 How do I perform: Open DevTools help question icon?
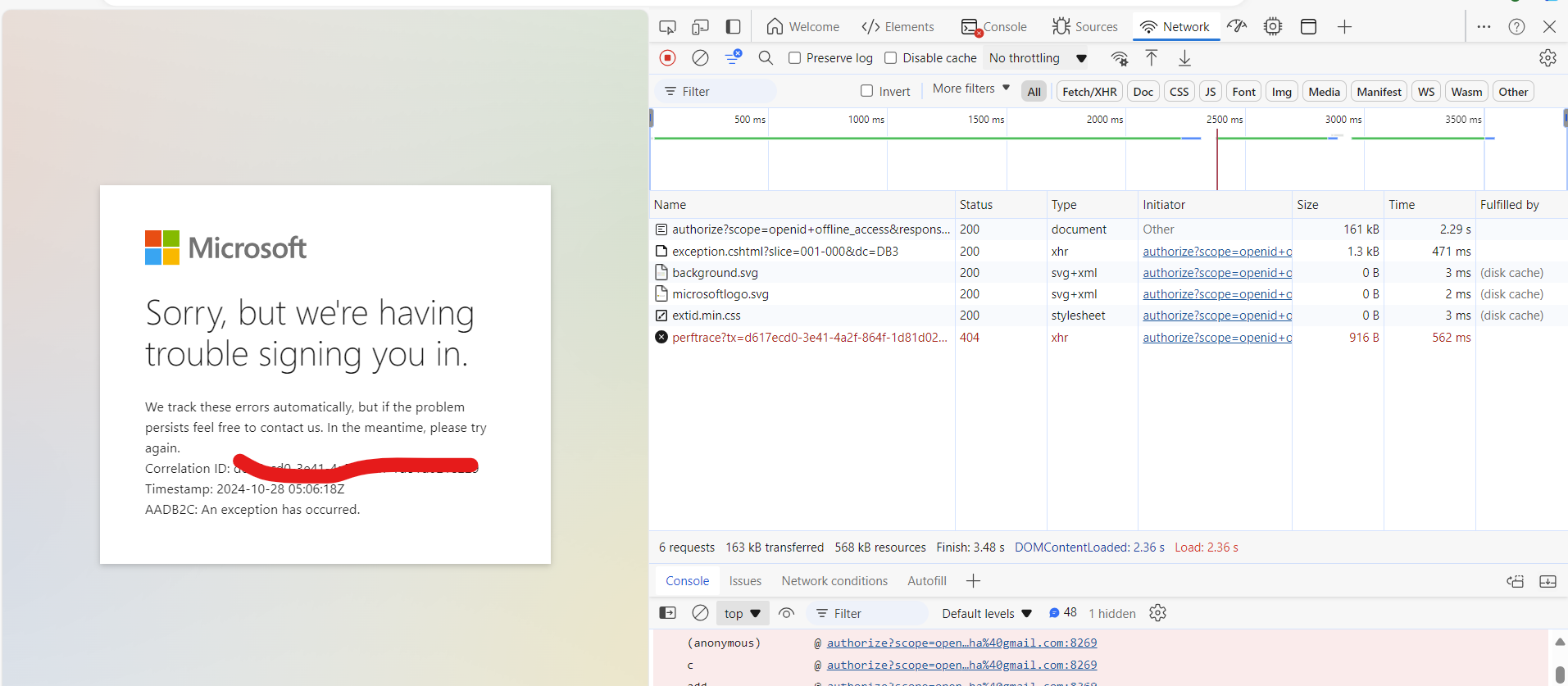coord(1517,27)
